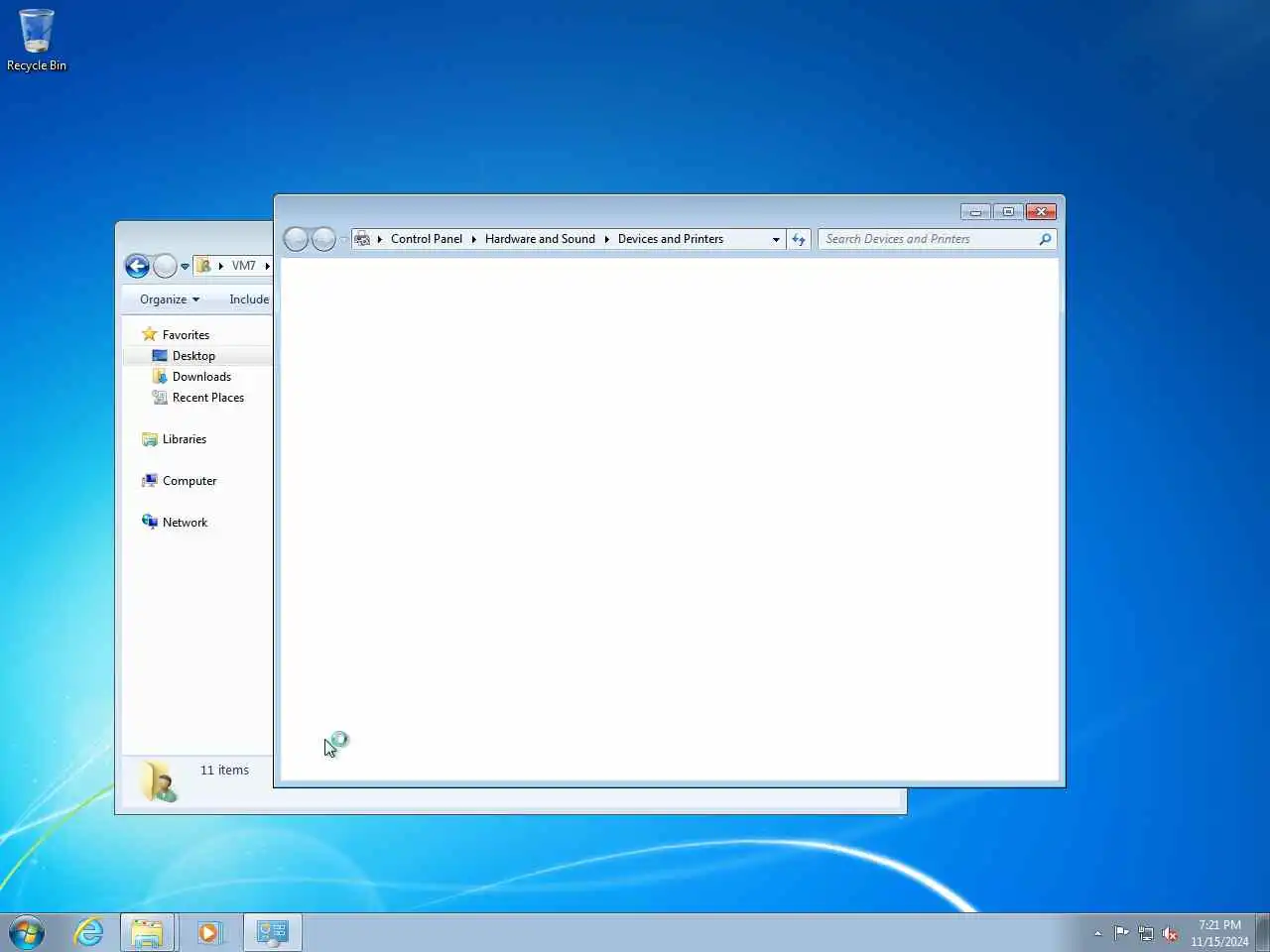Open the Windows Start menu orb

[27, 933]
